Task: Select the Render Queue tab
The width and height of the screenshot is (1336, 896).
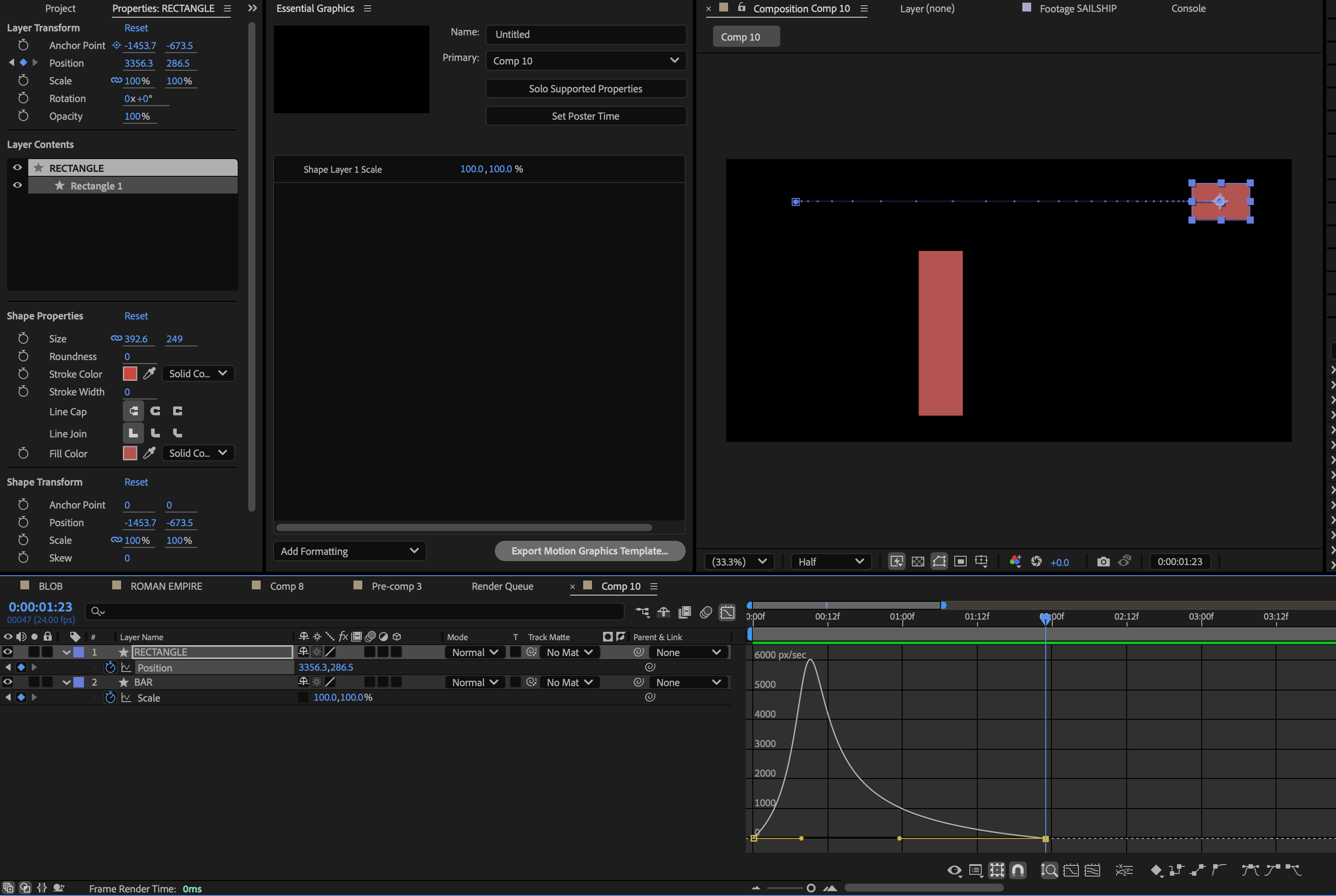Action: coord(502,586)
